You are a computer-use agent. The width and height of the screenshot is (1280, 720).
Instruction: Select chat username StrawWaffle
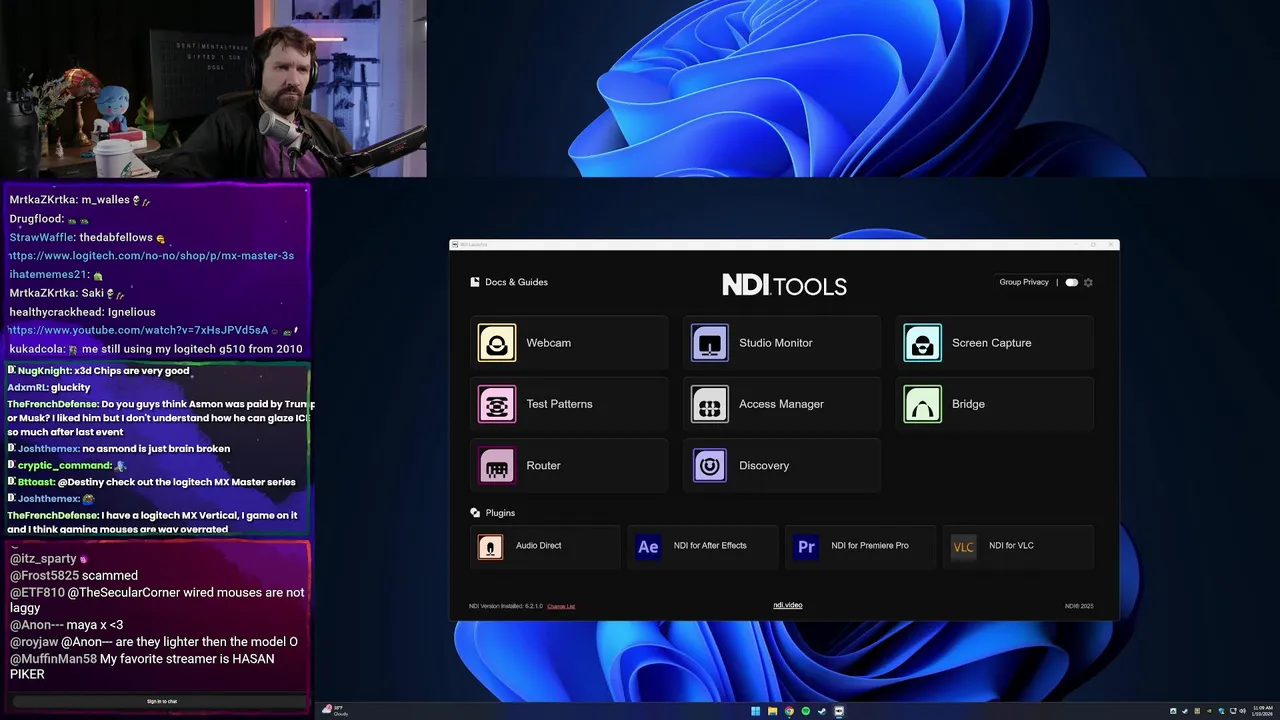tap(41, 238)
